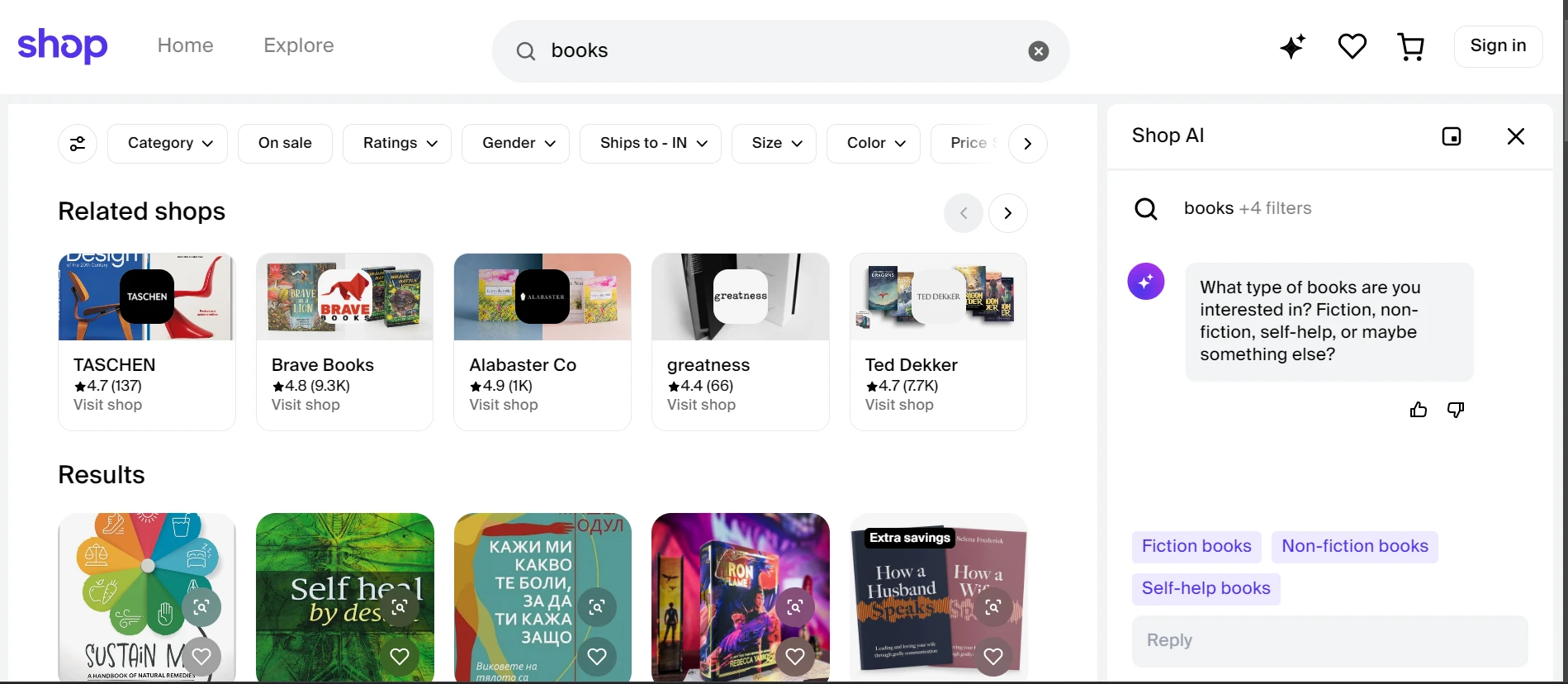1568x684 pixels.
Task: Open the Category dropdown
Action: pos(168,142)
